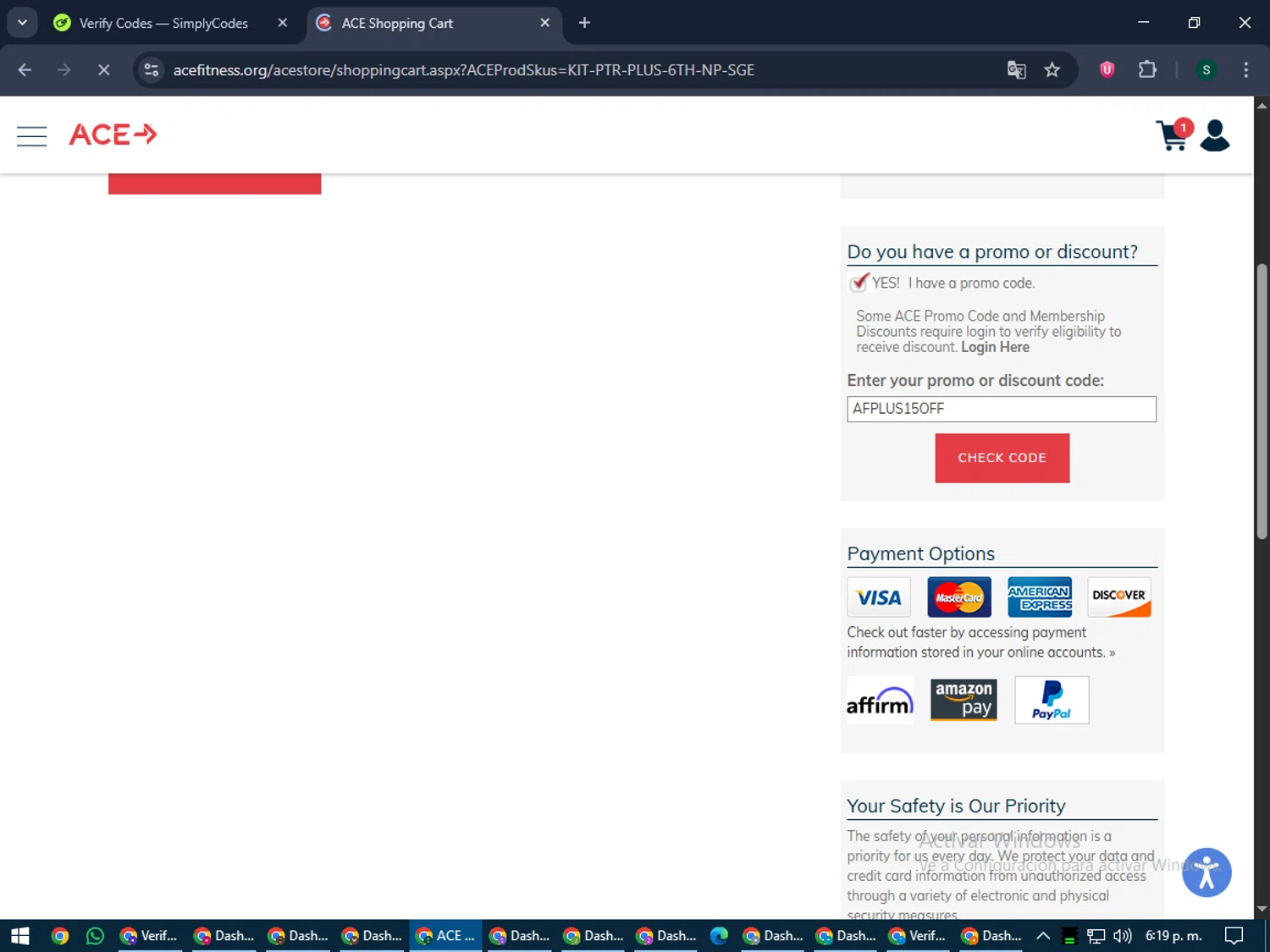1270x952 pixels.
Task: Expand the tab search dropdown arrow
Action: click(x=23, y=23)
